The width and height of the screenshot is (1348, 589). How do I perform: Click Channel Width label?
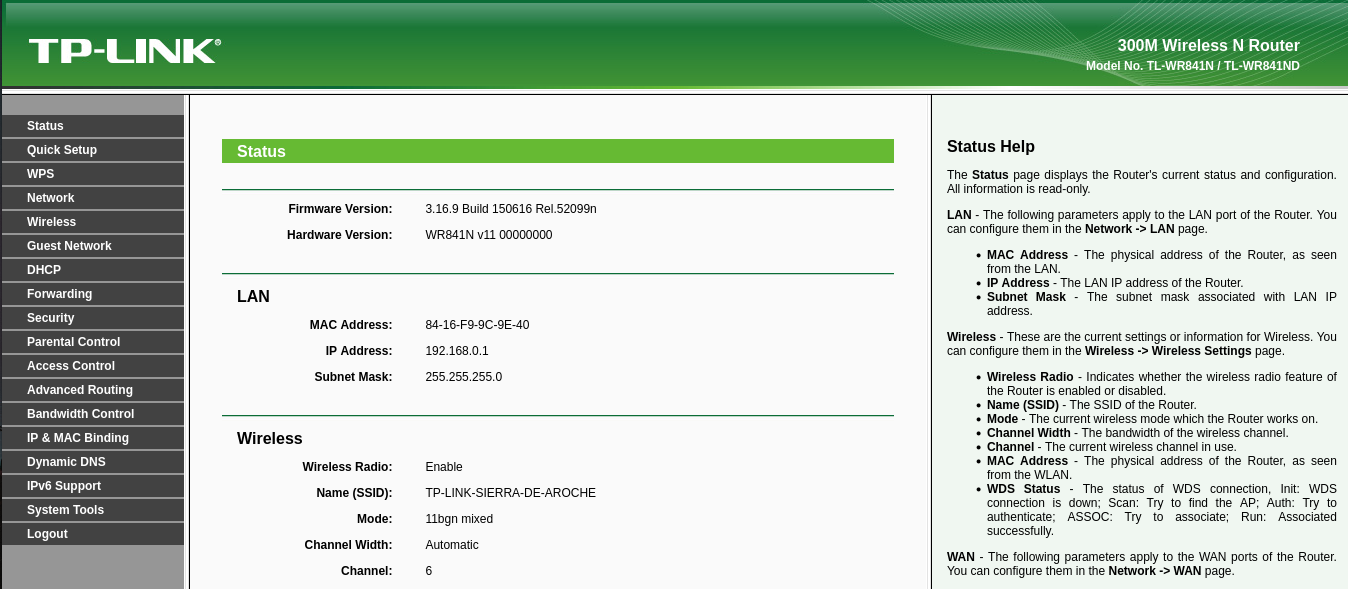coord(349,545)
